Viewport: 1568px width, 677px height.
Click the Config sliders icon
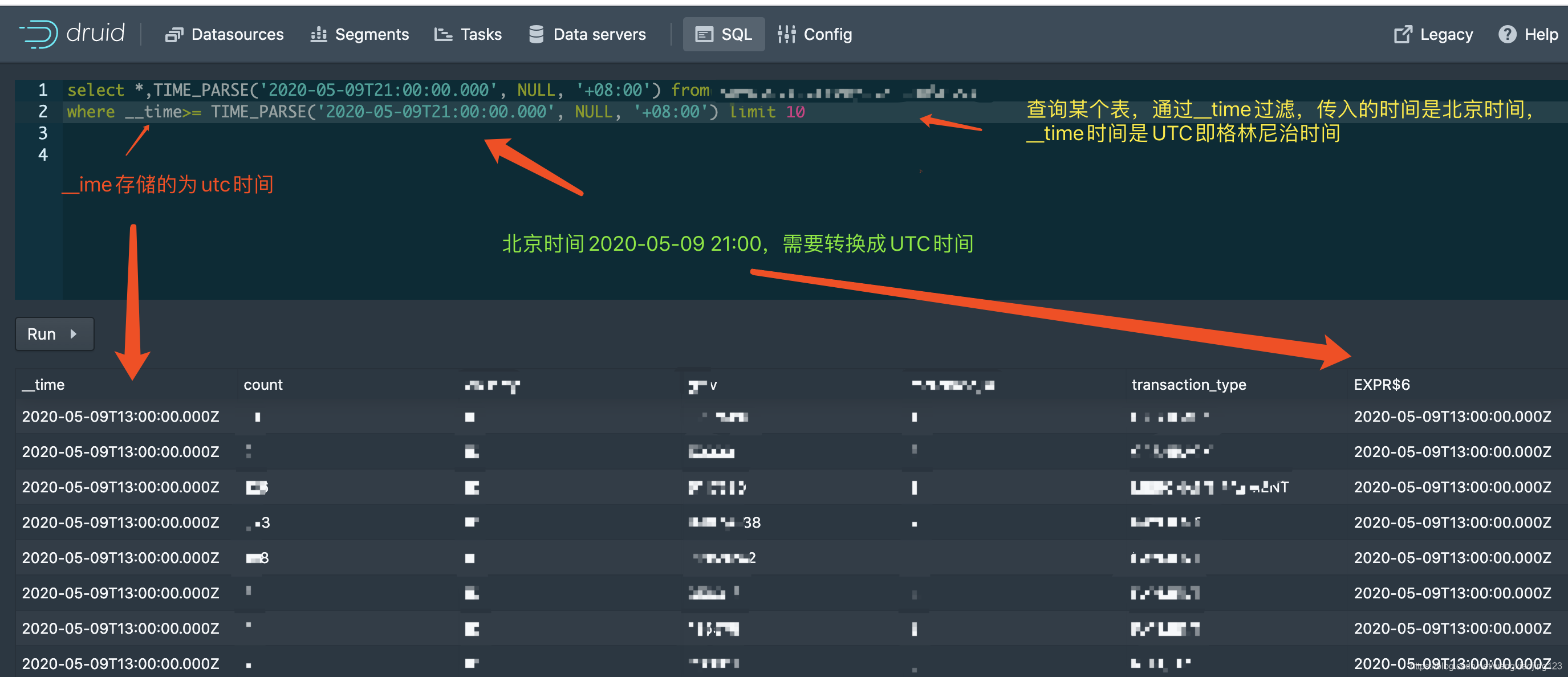point(786,35)
